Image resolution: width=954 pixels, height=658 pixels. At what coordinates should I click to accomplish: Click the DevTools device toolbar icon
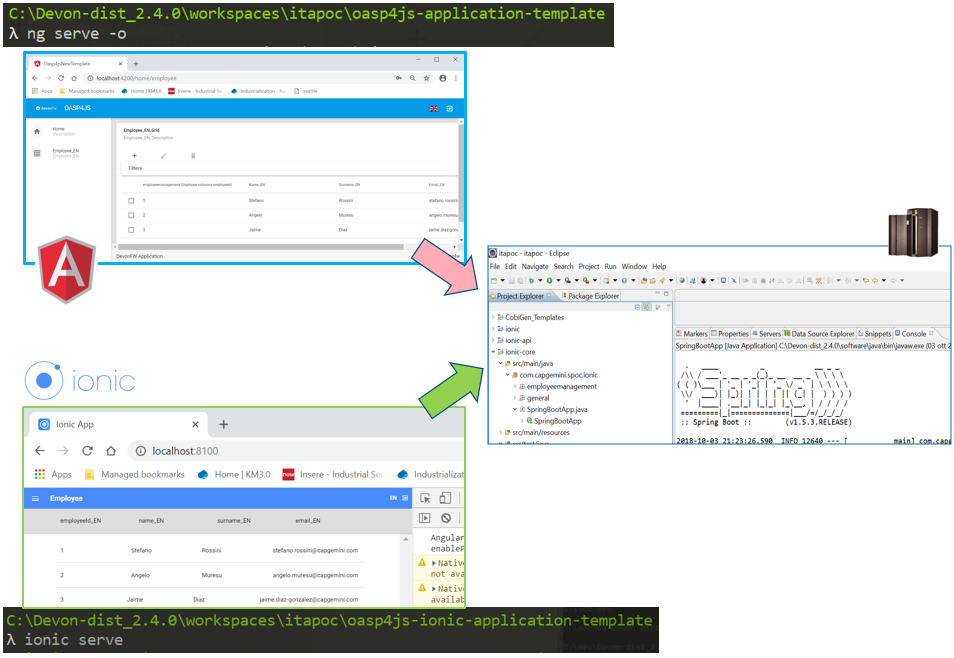pyautogui.click(x=445, y=498)
